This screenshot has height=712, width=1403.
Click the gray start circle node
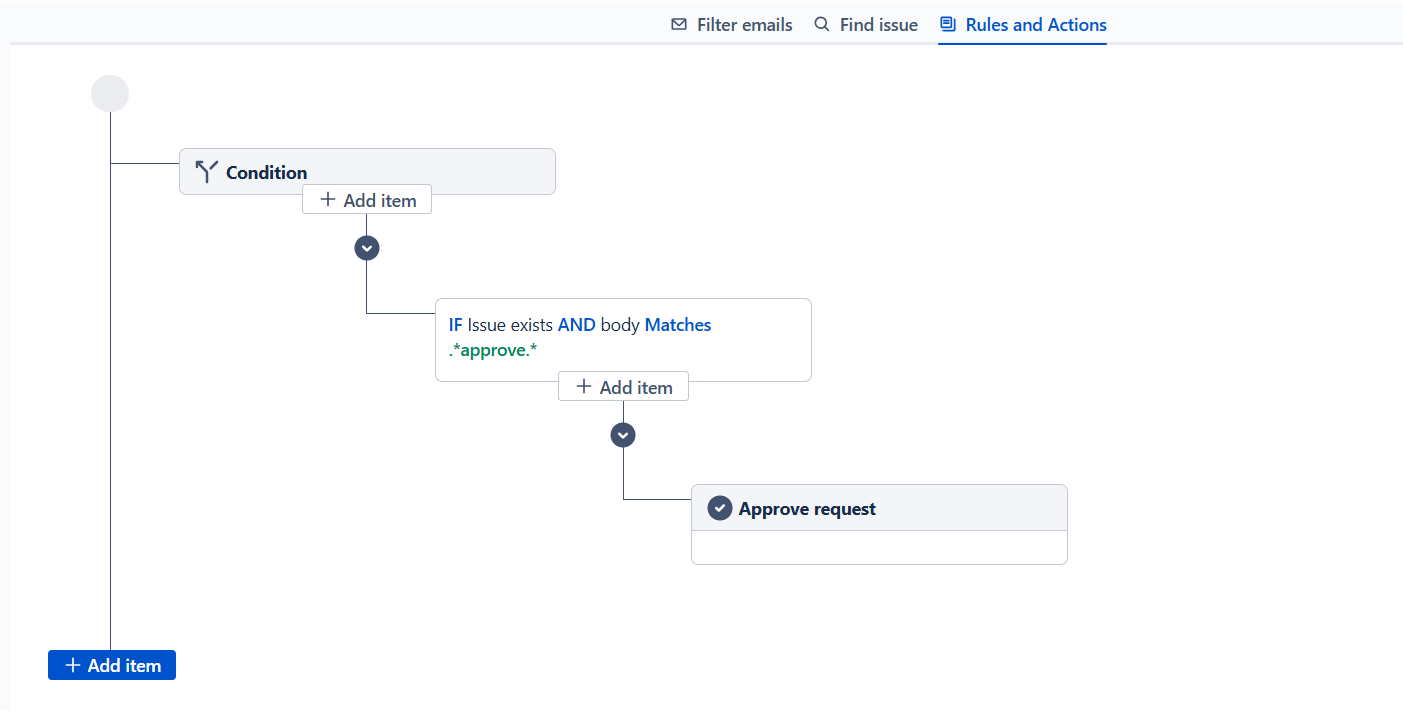click(110, 94)
